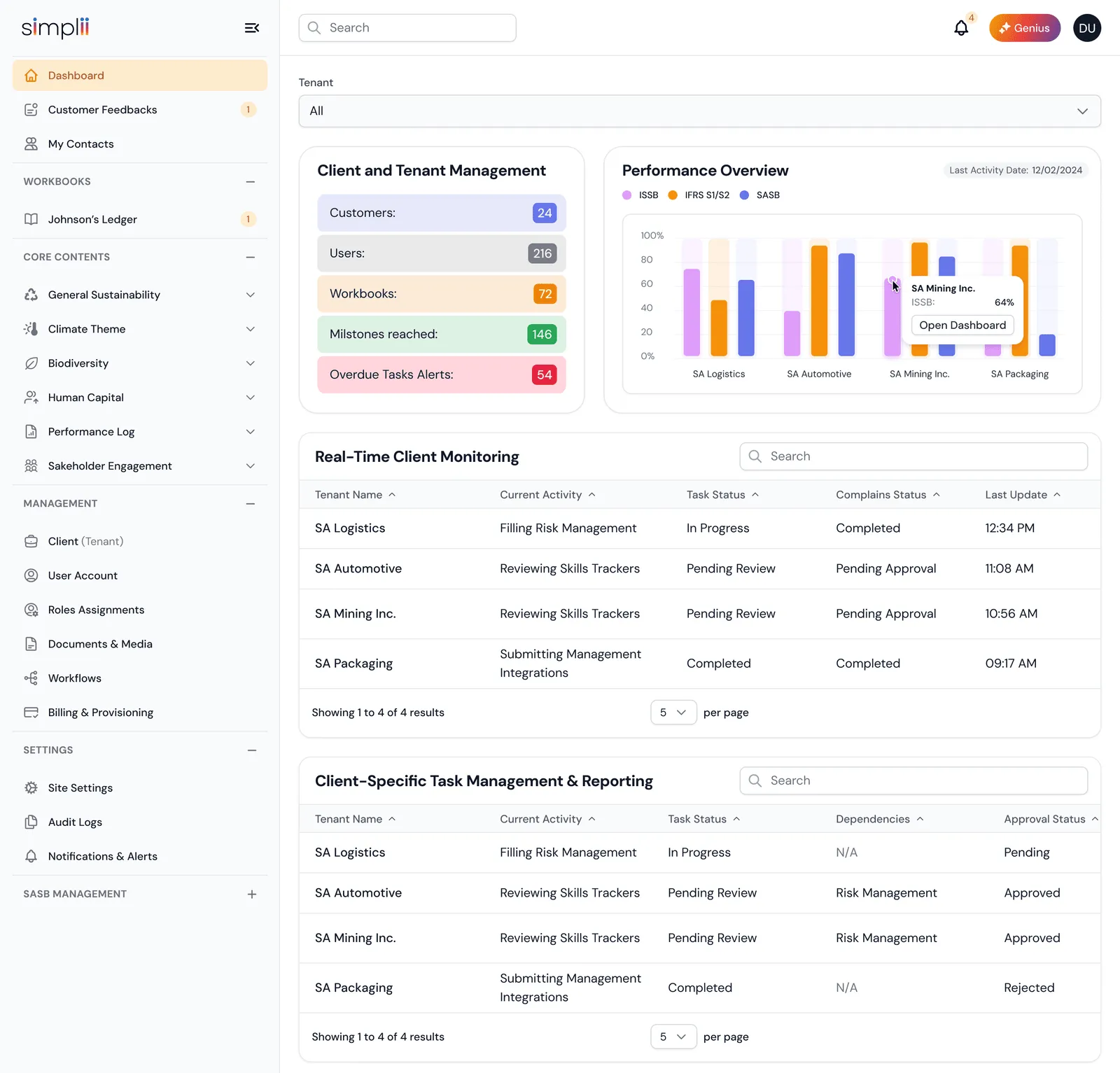
Task: Click the Workflows icon
Action: coord(31,678)
